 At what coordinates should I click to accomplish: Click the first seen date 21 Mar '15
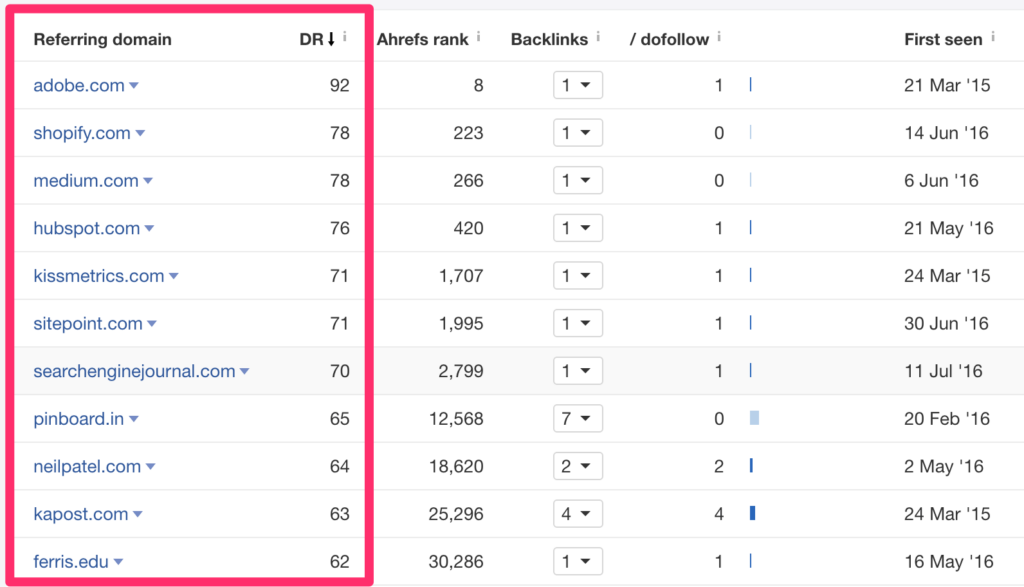point(947,86)
